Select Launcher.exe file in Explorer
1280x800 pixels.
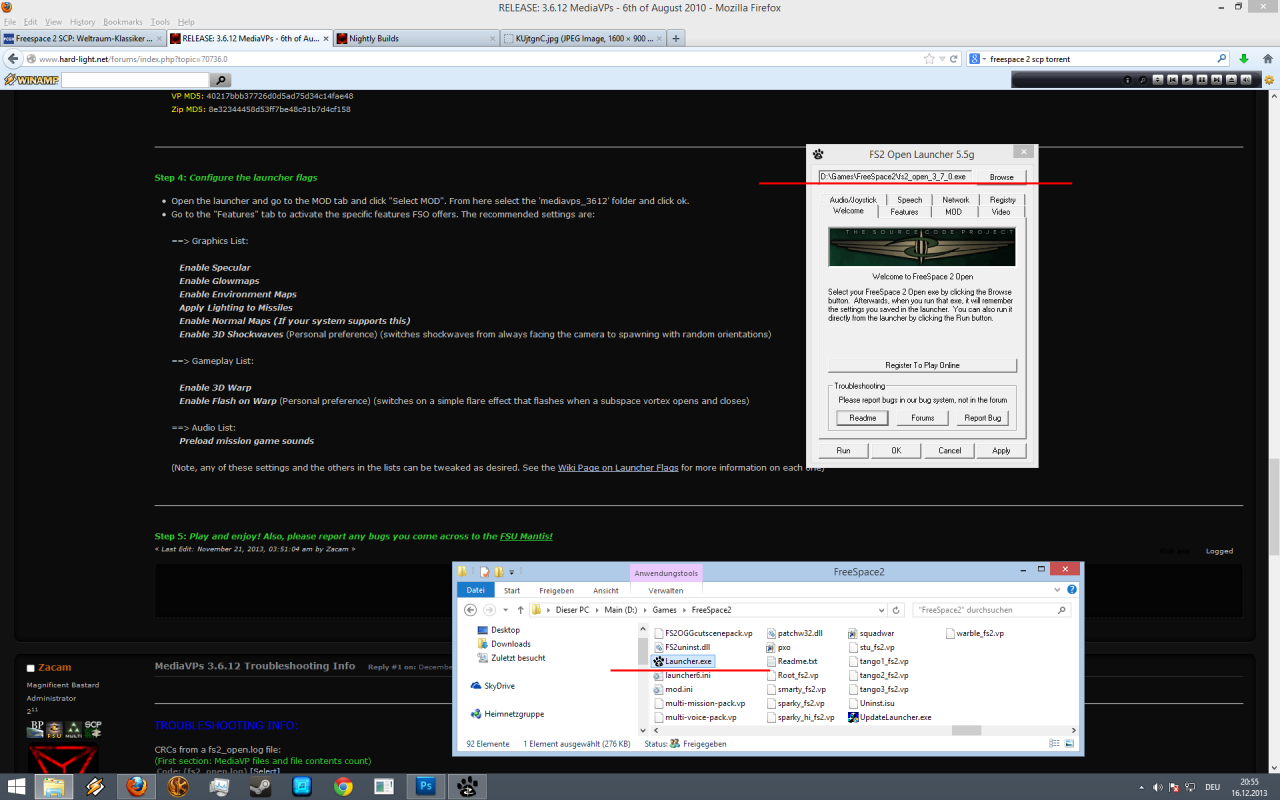683,661
